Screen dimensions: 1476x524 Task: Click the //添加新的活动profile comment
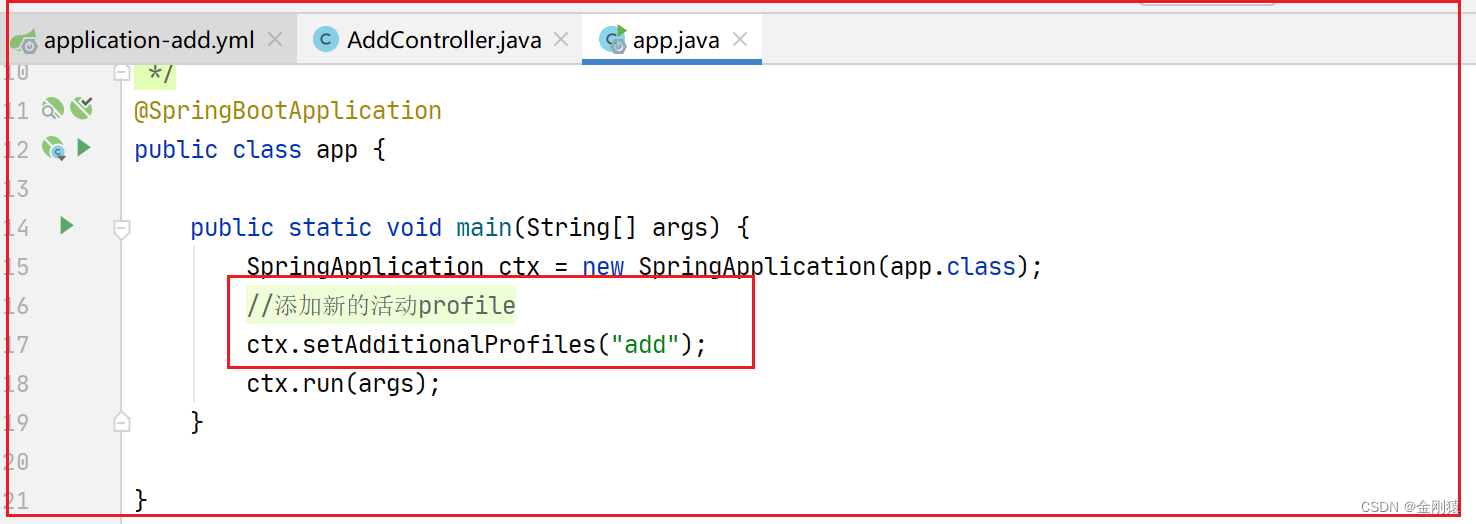381,305
